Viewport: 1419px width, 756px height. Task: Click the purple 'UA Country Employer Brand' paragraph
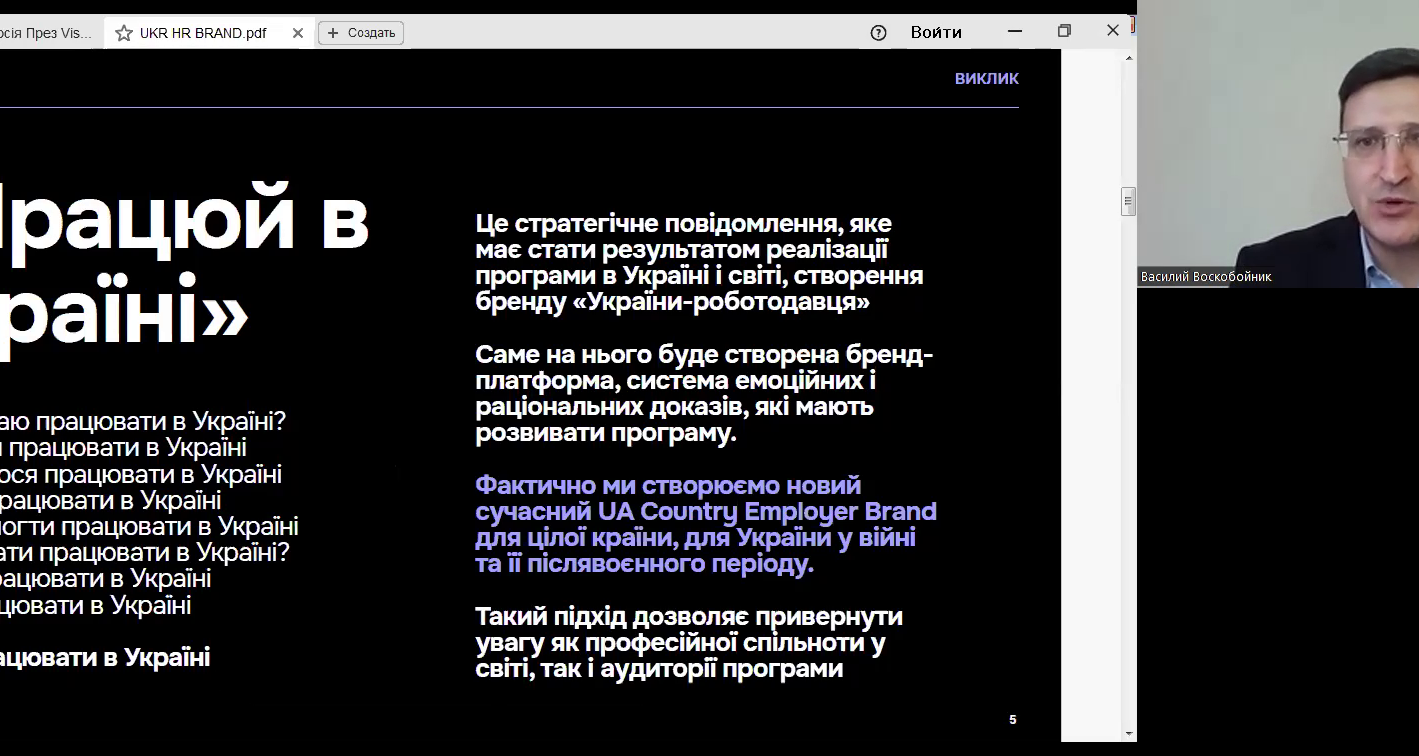point(705,525)
